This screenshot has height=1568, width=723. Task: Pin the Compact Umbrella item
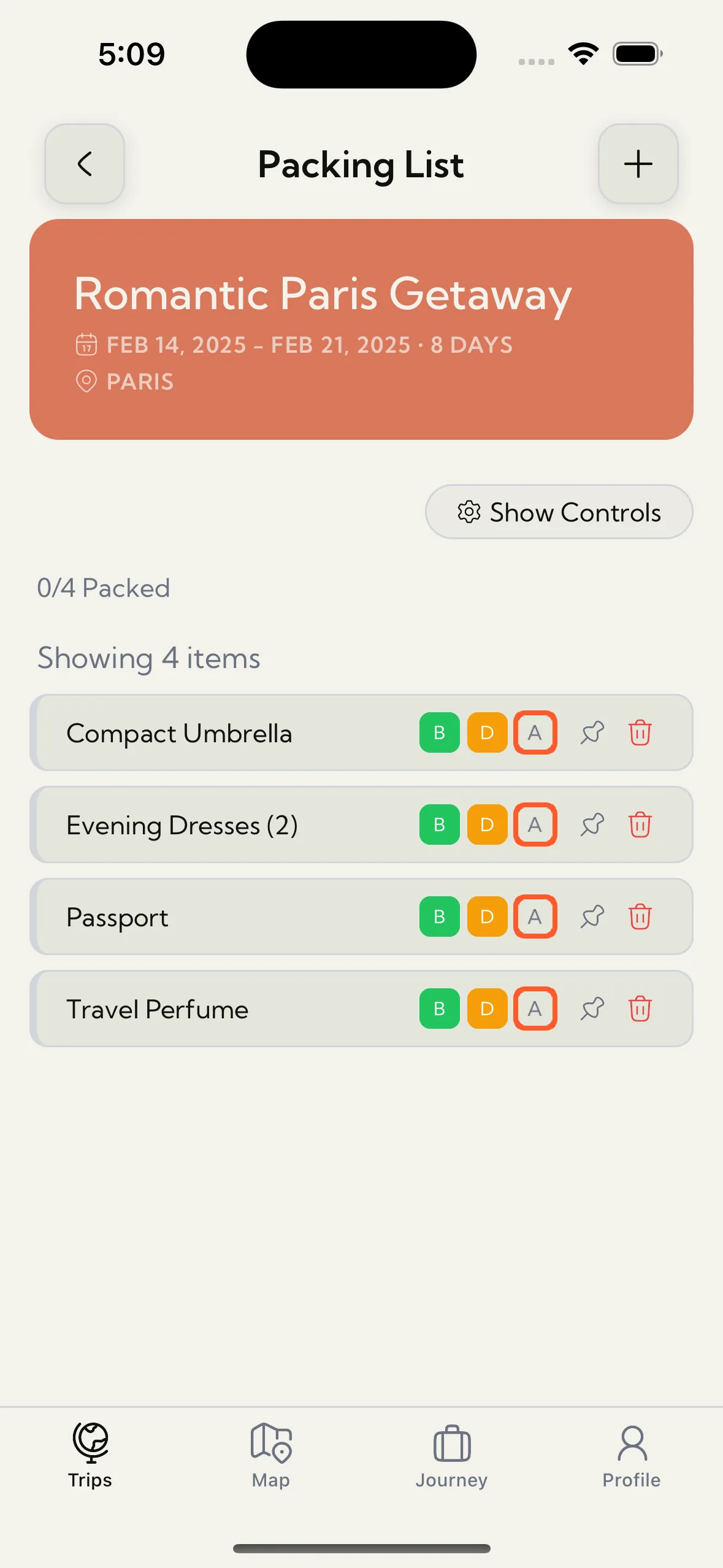[x=592, y=732]
